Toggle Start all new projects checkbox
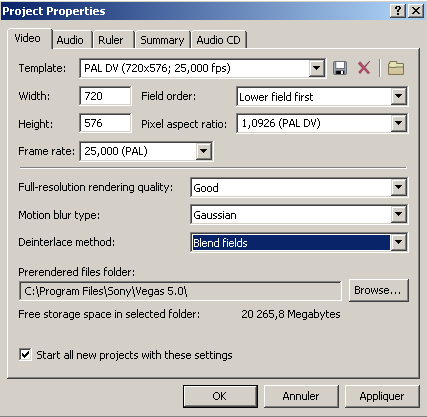The image size is (427, 417). point(25,355)
